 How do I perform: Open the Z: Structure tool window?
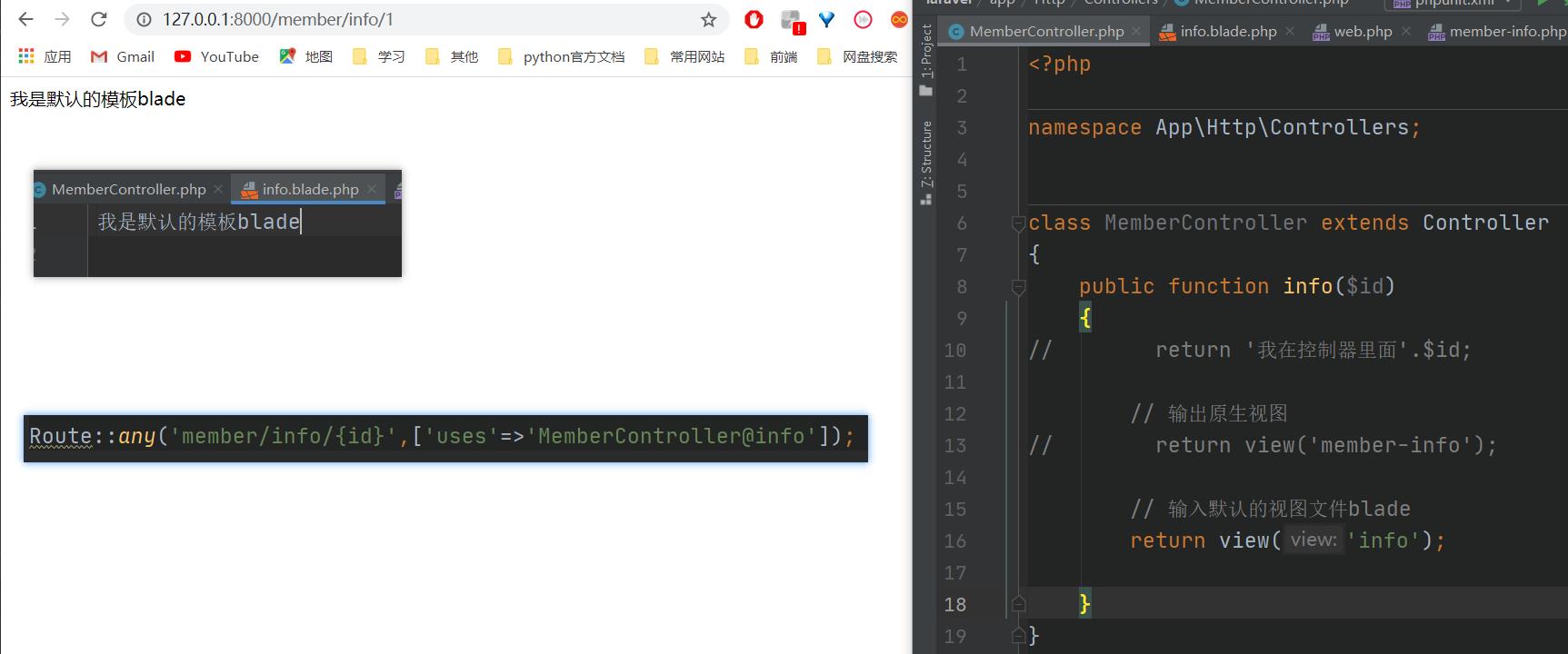coord(926,163)
